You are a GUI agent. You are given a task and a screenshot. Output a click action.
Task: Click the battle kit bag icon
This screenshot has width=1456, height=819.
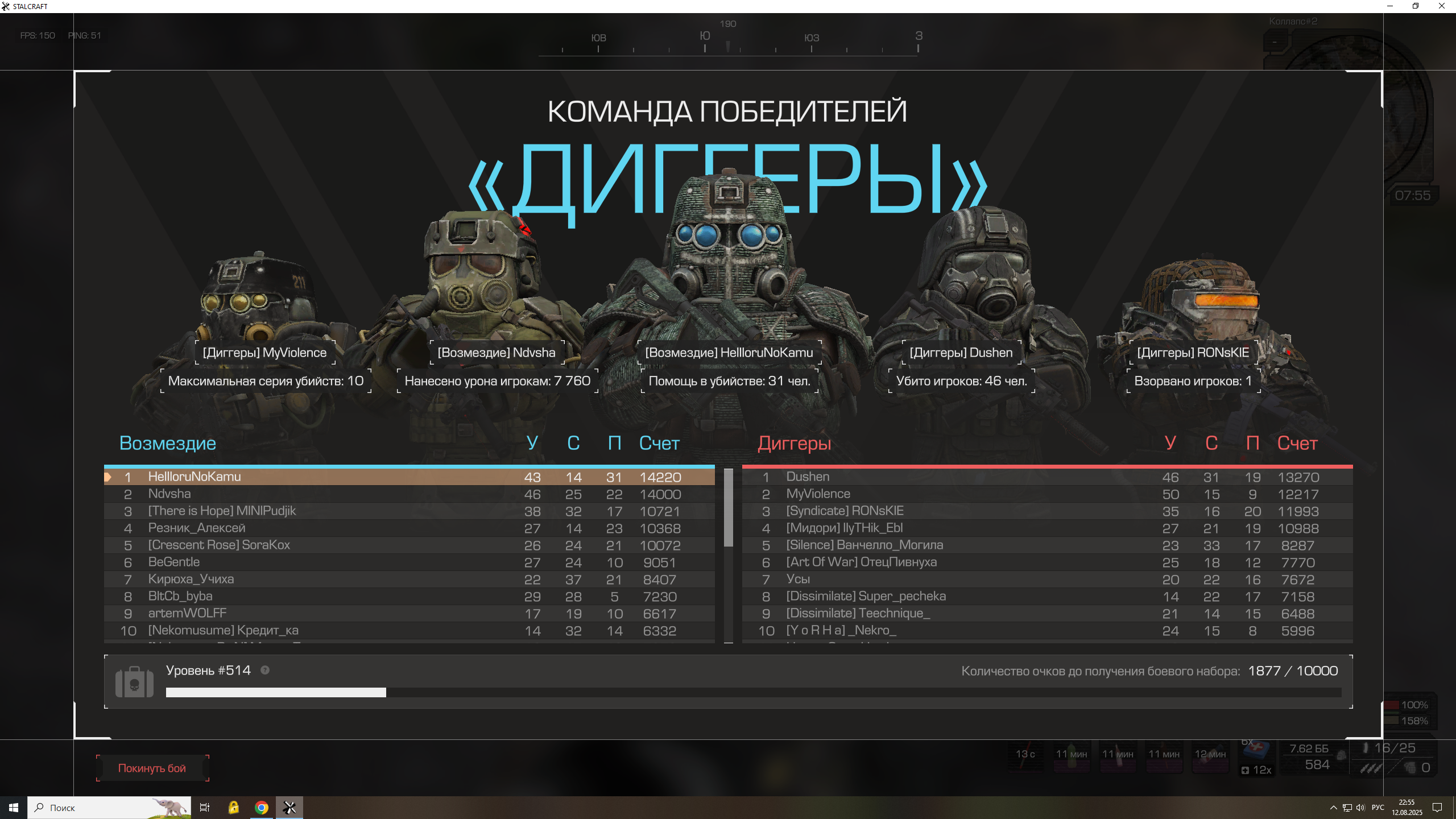134,682
